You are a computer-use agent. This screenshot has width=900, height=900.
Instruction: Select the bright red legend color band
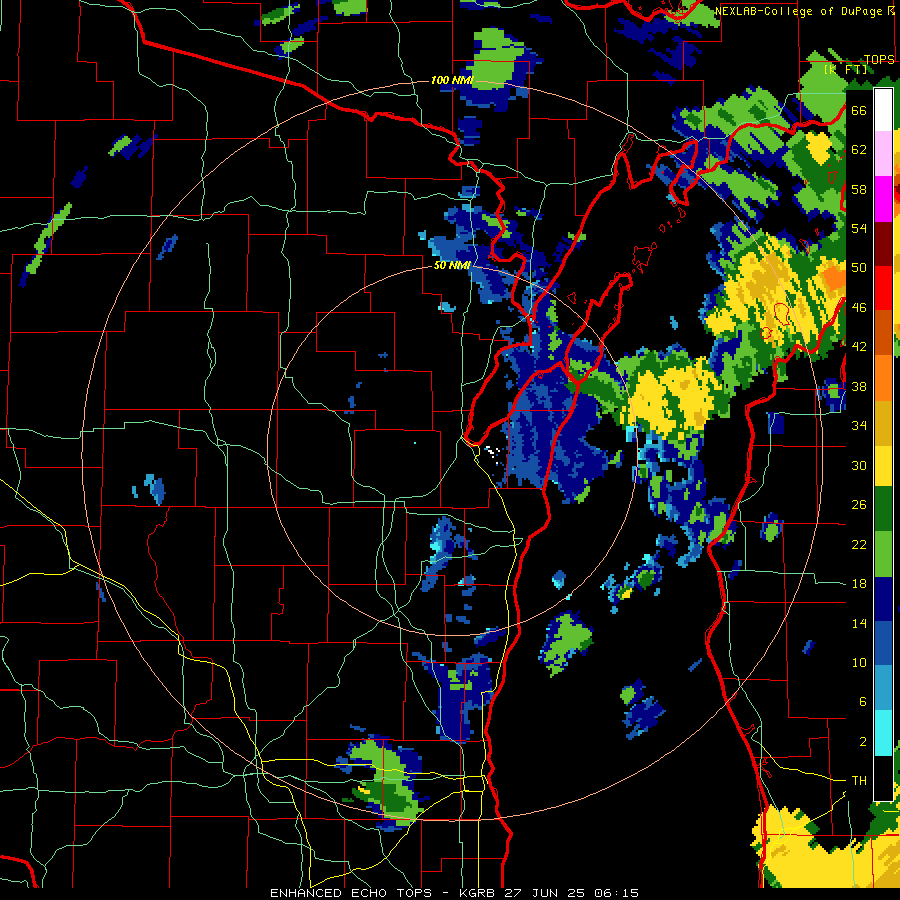click(x=883, y=288)
